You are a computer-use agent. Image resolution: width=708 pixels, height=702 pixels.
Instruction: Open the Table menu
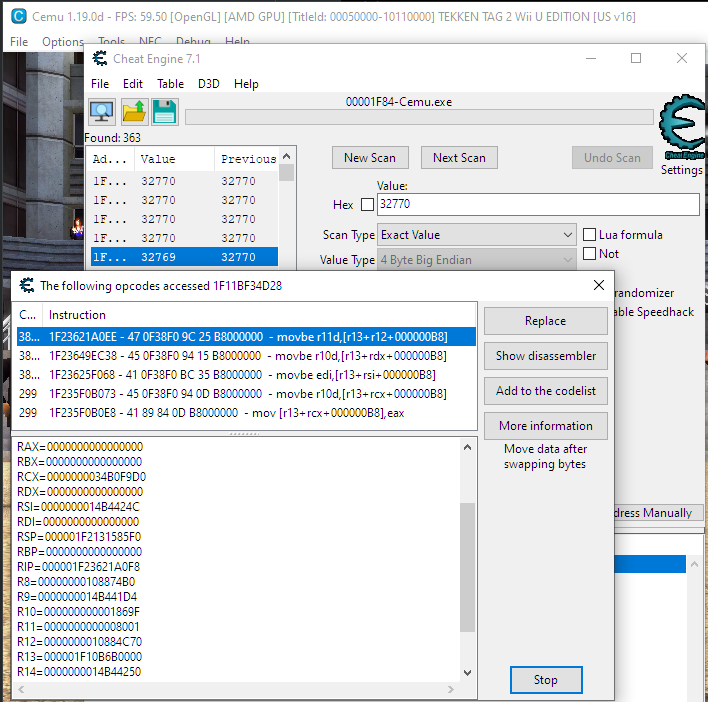pyautogui.click(x=170, y=84)
